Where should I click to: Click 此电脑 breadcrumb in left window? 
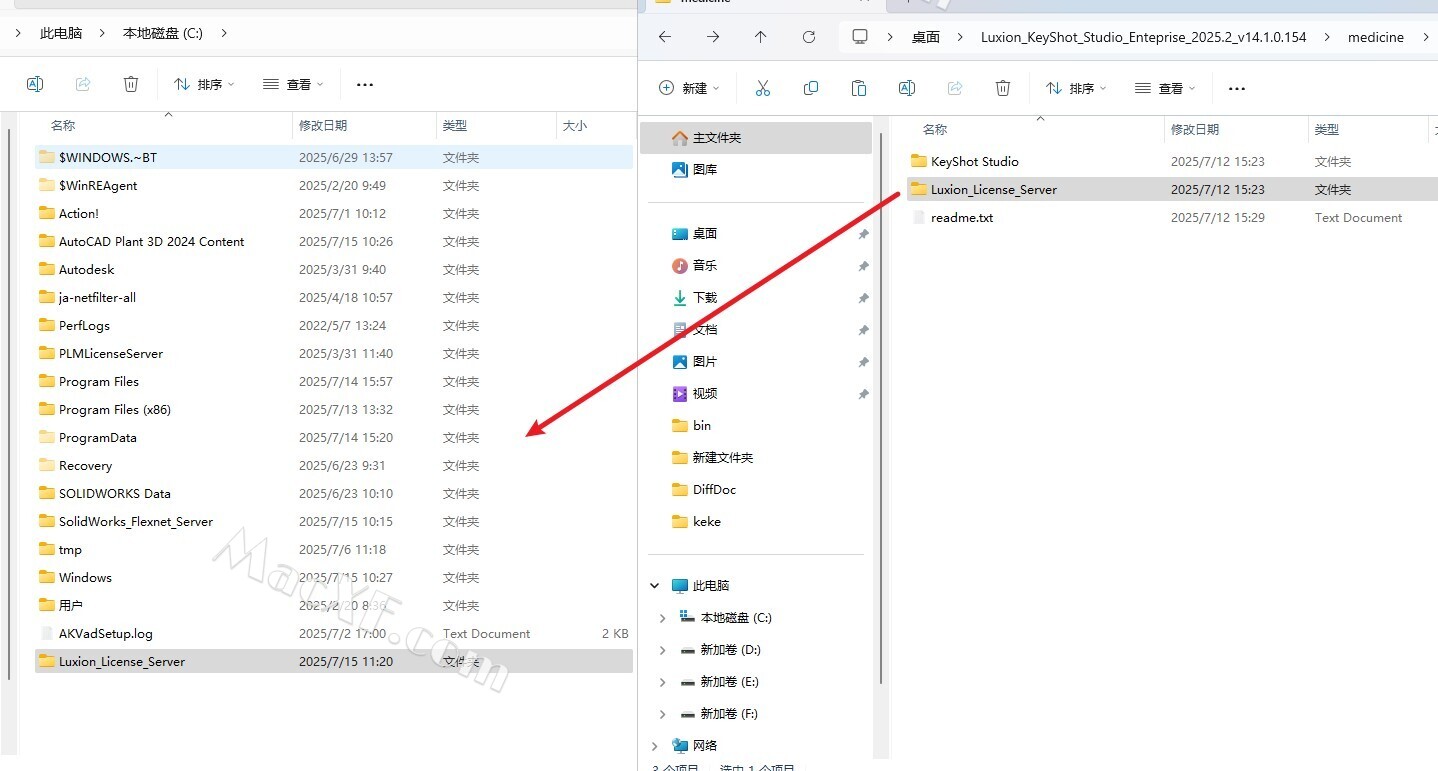(x=61, y=33)
